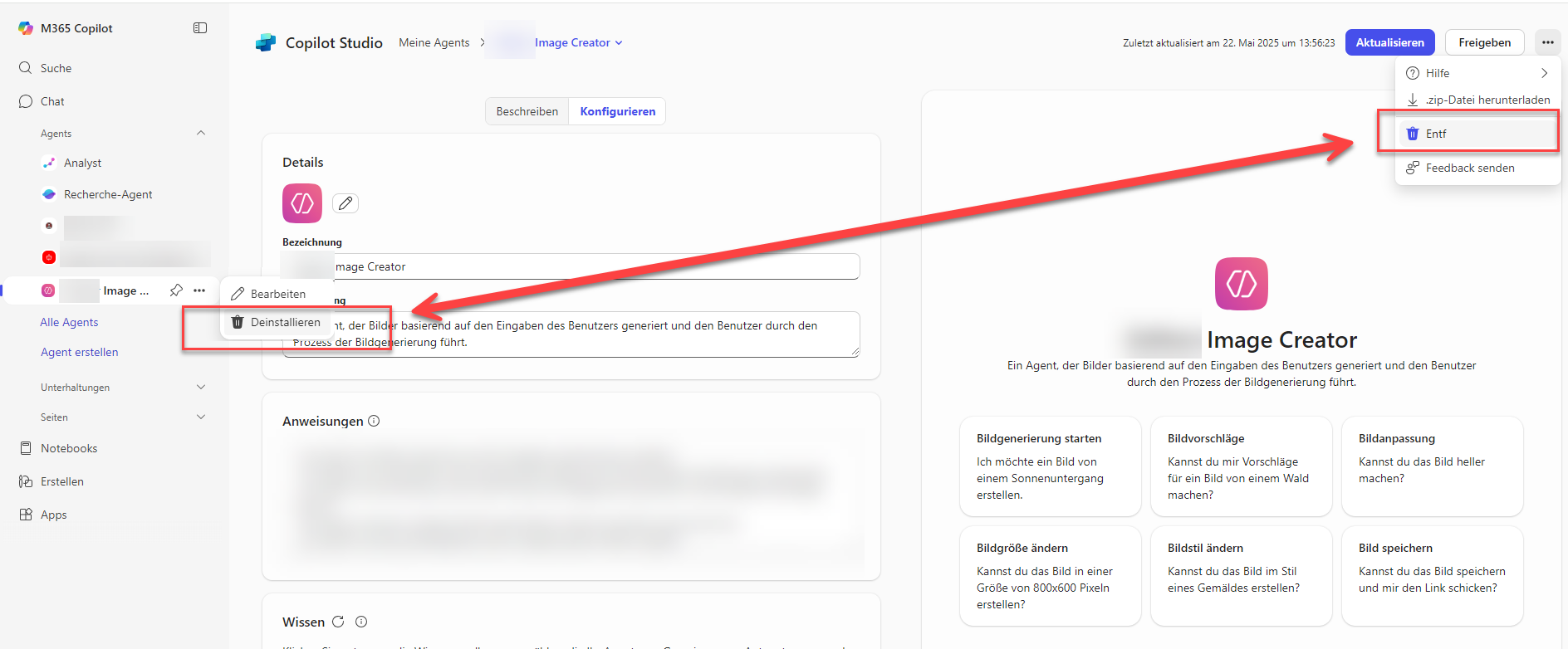Select the Bild speichern prompt card
Image resolution: width=1568 pixels, height=649 pixels.
pos(1433,576)
